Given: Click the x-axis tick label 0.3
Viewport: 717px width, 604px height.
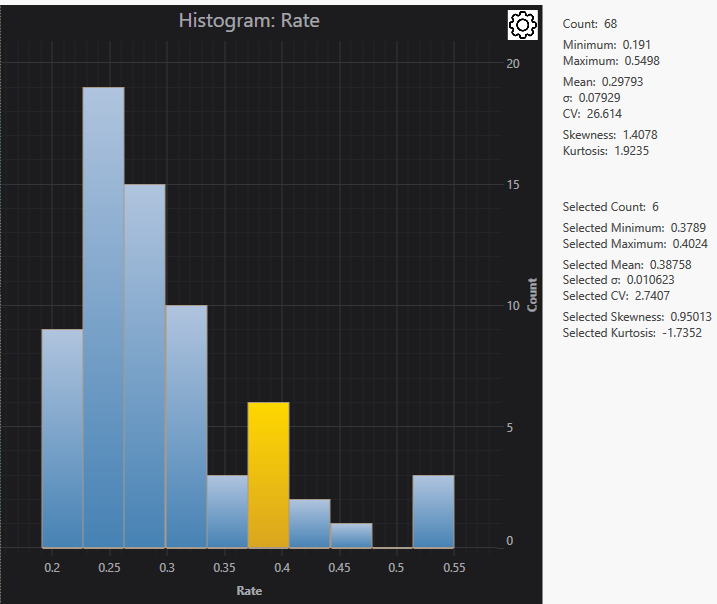Looking at the screenshot, I should point(167,568).
